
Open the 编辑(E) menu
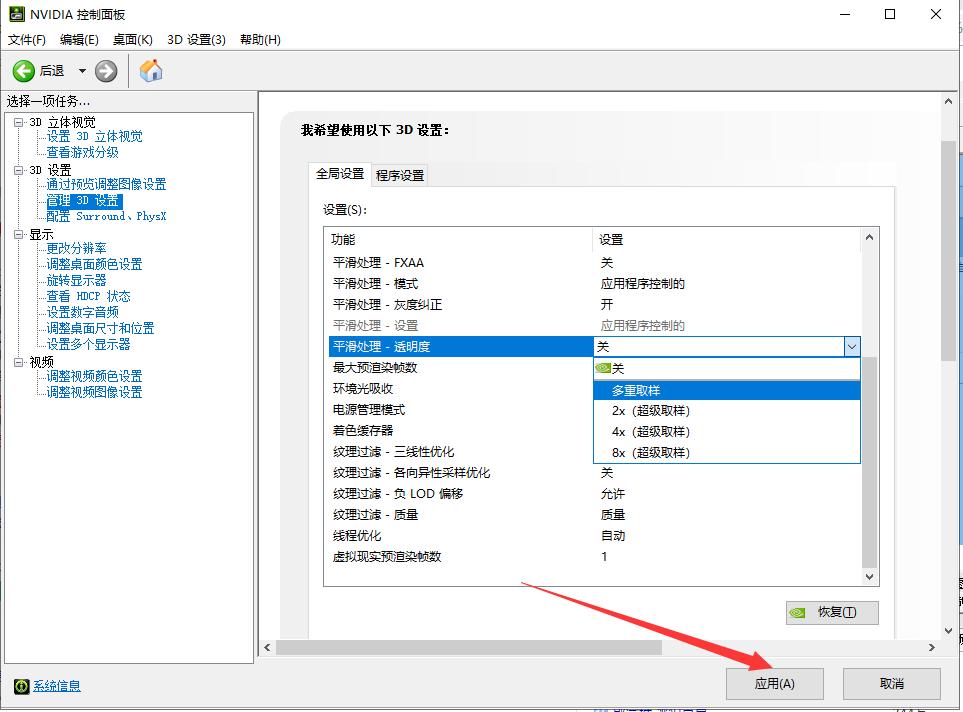click(x=79, y=40)
